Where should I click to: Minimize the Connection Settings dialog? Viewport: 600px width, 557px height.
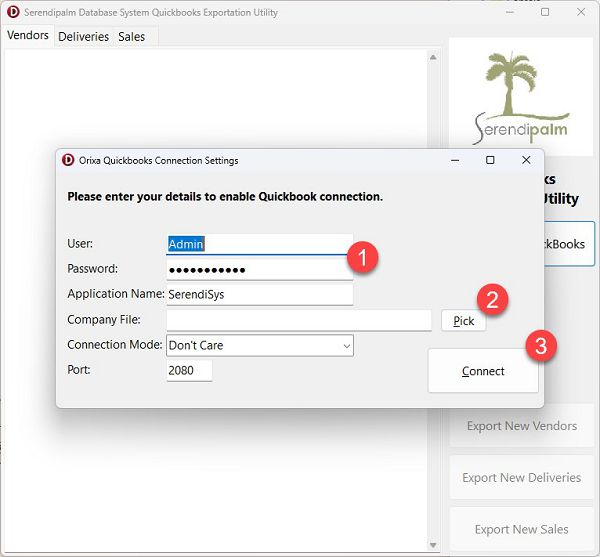(x=455, y=160)
